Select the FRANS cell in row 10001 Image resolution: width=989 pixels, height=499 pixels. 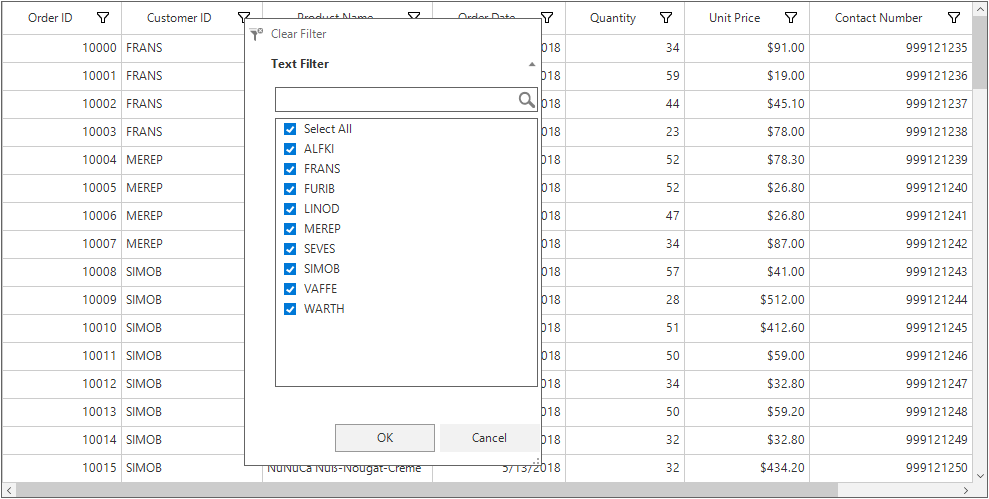[x=183, y=76]
